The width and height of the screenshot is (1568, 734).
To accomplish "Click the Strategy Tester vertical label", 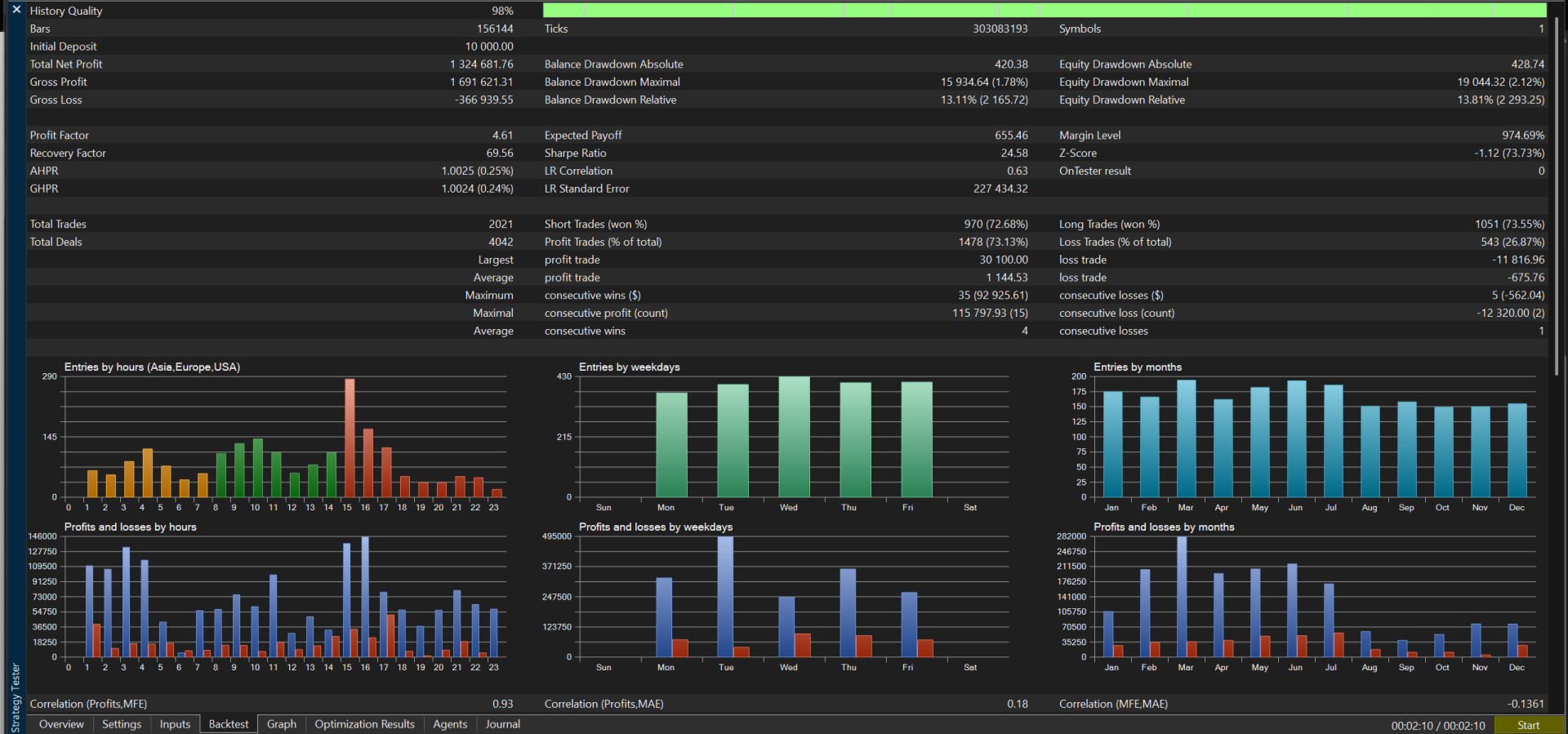I will point(16,696).
